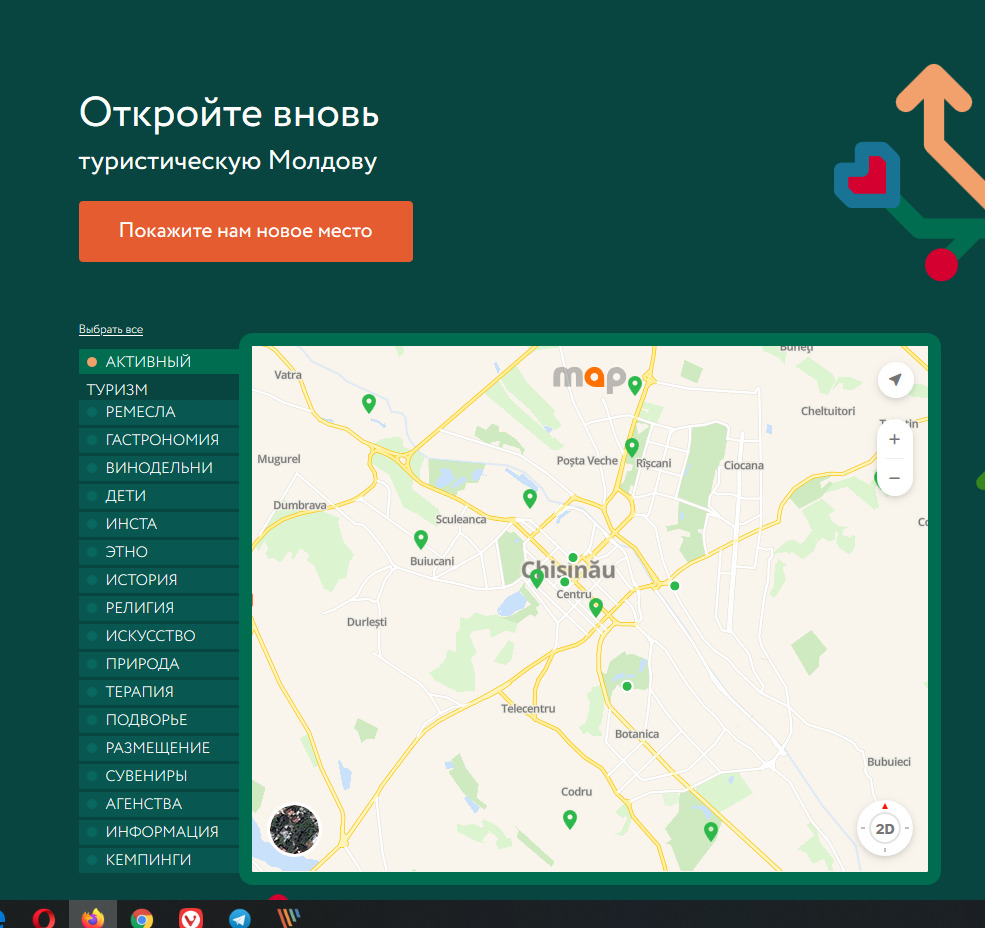Screen dimensions: 985x928
Task: Open Opera from the taskbar
Action: click(43, 918)
